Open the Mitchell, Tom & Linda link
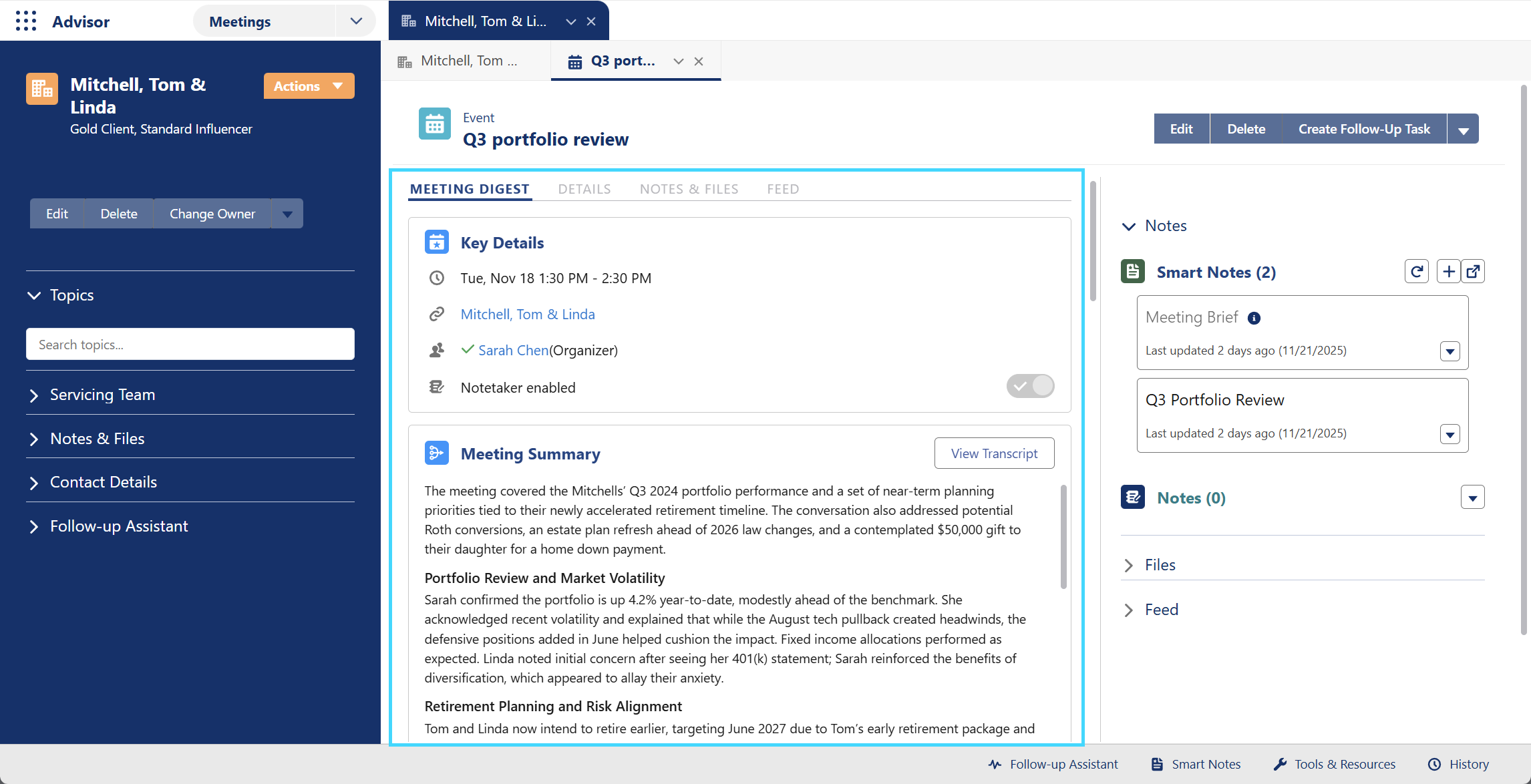The height and width of the screenshot is (784, 1531). (527, 314)
